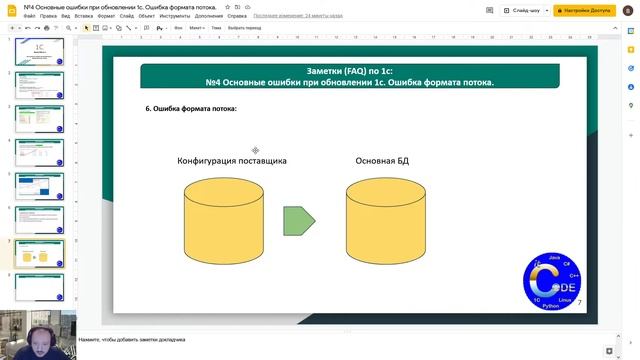Open the Файл menu
The width and height of the screenshot is (640, 360).
coord(29,16)
